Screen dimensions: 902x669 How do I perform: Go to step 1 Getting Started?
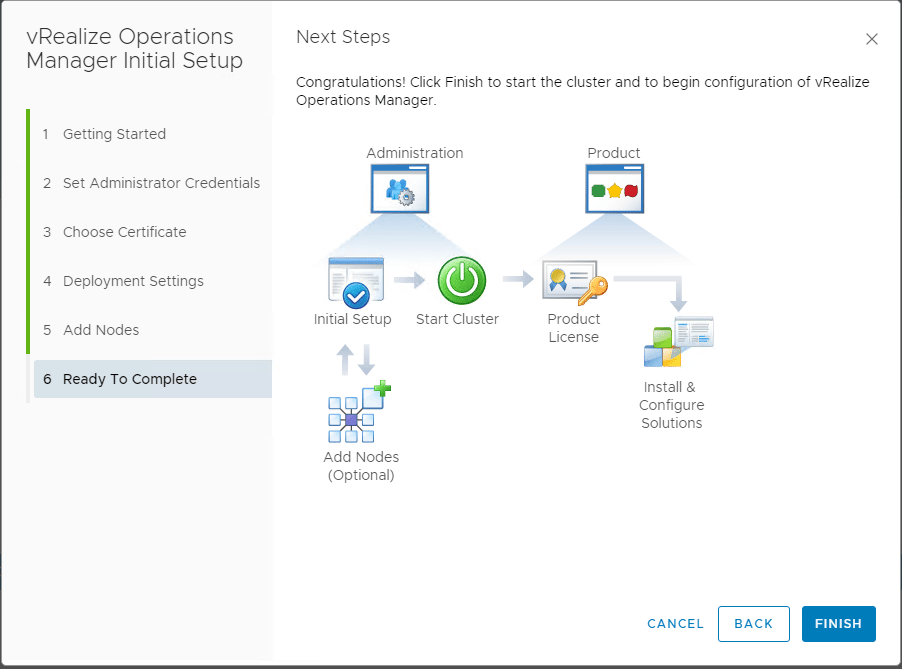tap(114, 134)
